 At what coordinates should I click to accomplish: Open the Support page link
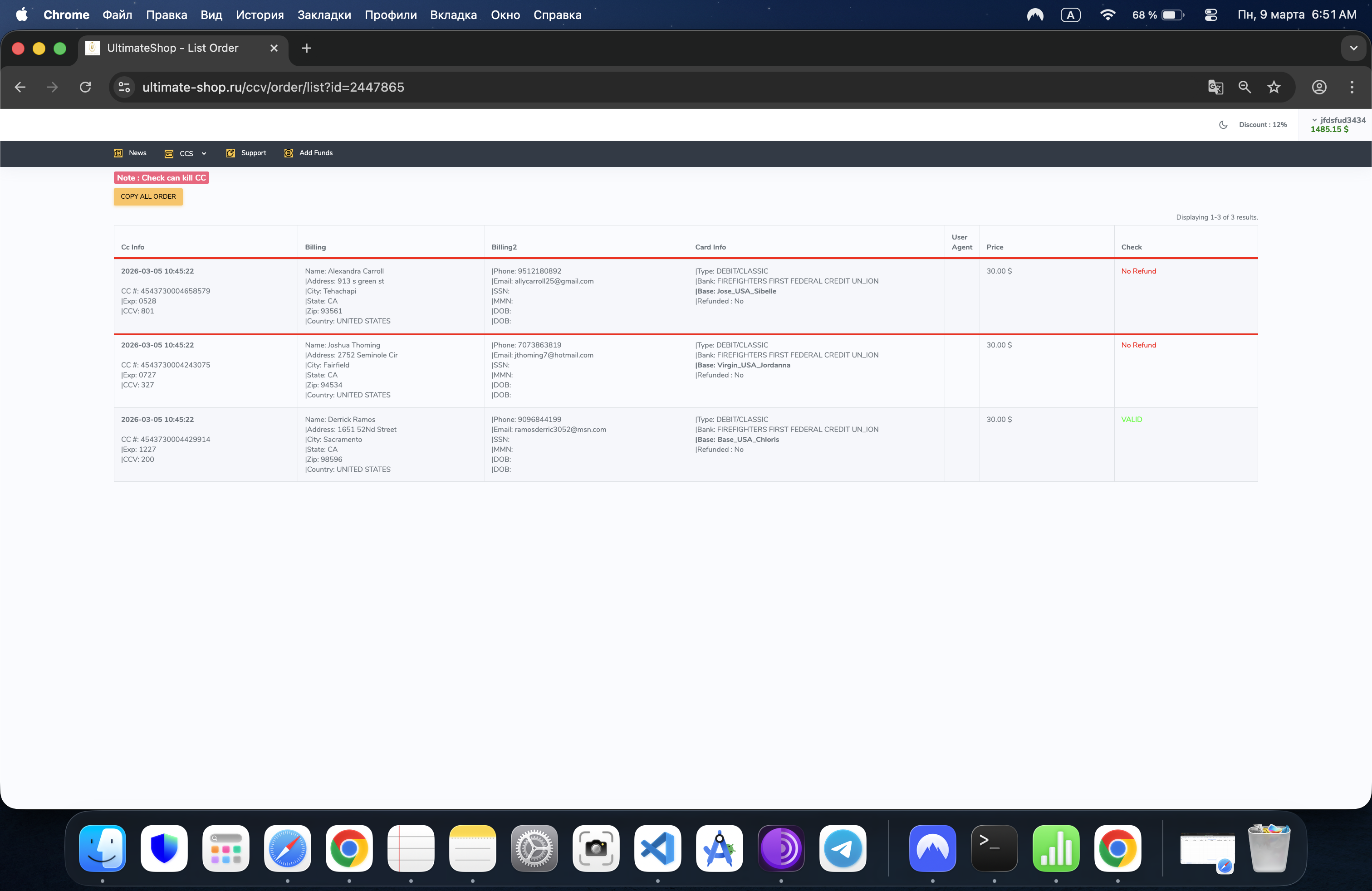[253, 153]
